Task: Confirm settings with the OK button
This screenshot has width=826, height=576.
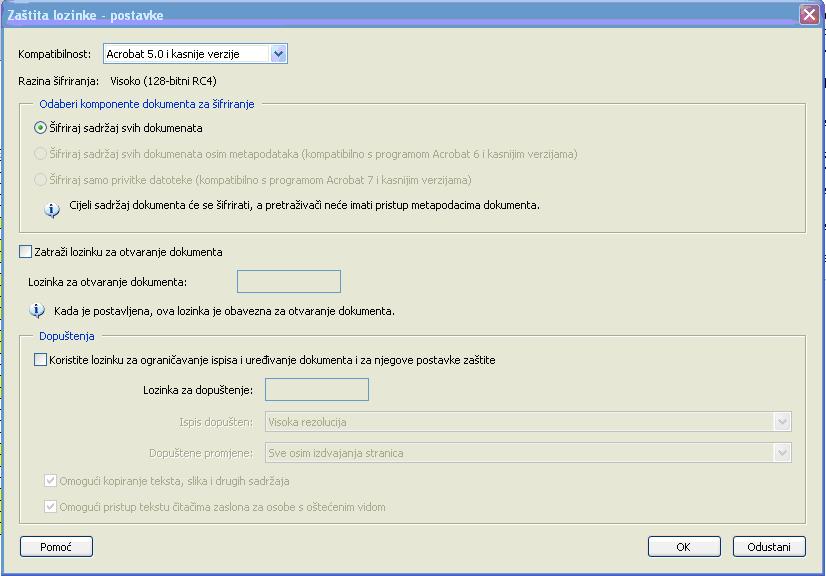Action: pyautogui.click(x=684, y=546)
